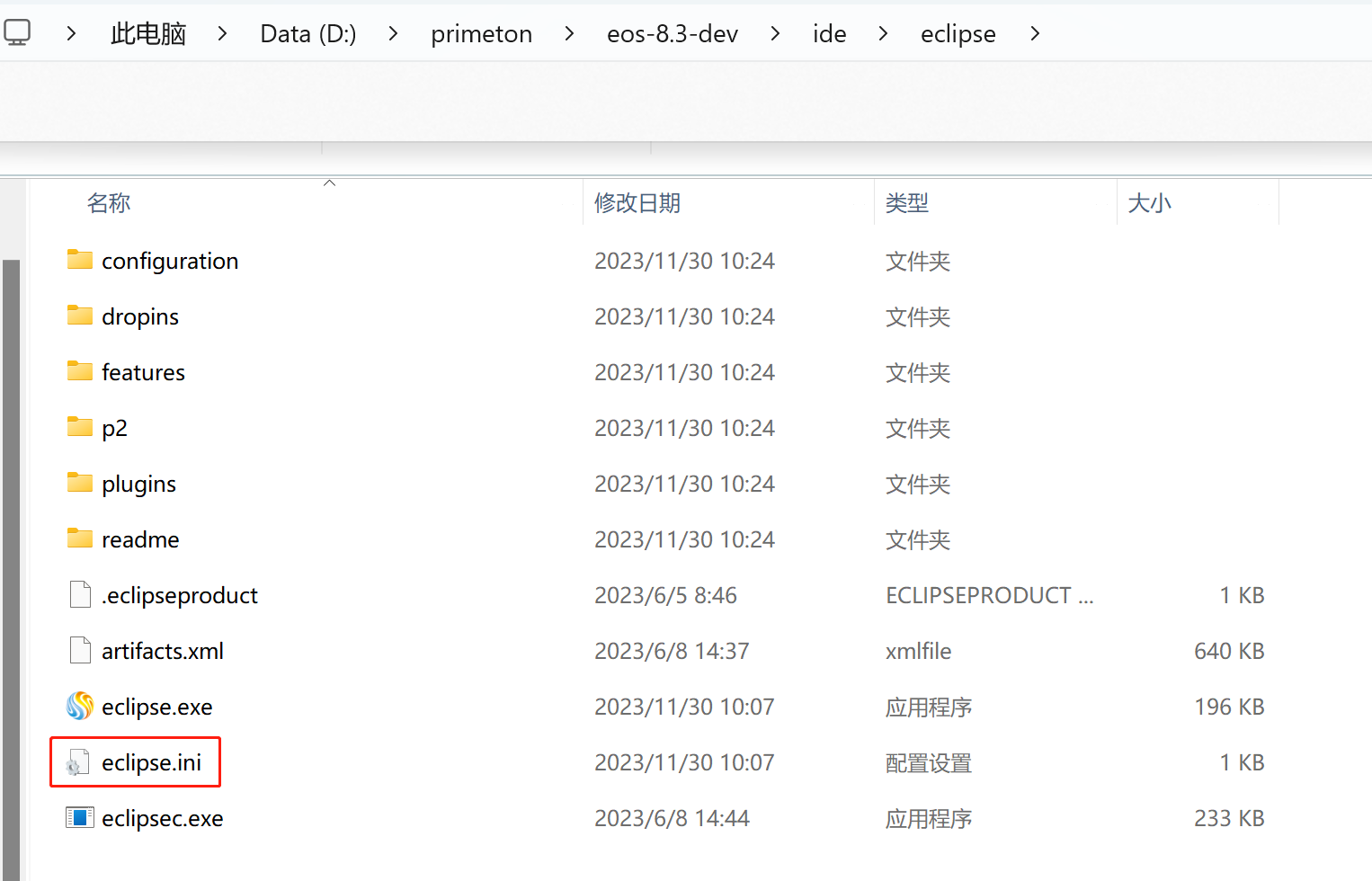
Task: Click the eclipse.exe application icon
Action: coord(80,707)
